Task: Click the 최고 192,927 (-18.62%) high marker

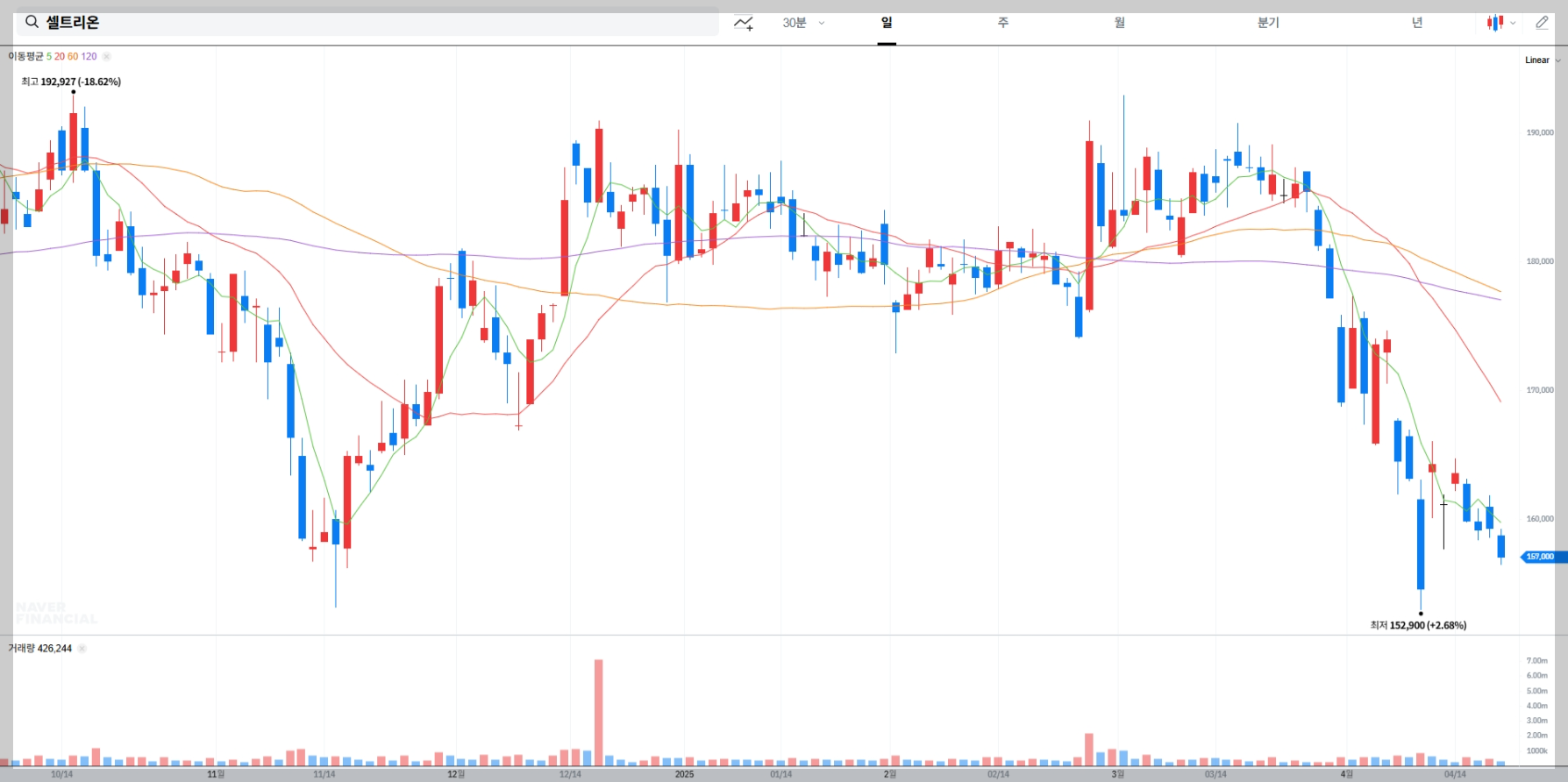Action: coord(71,82)
